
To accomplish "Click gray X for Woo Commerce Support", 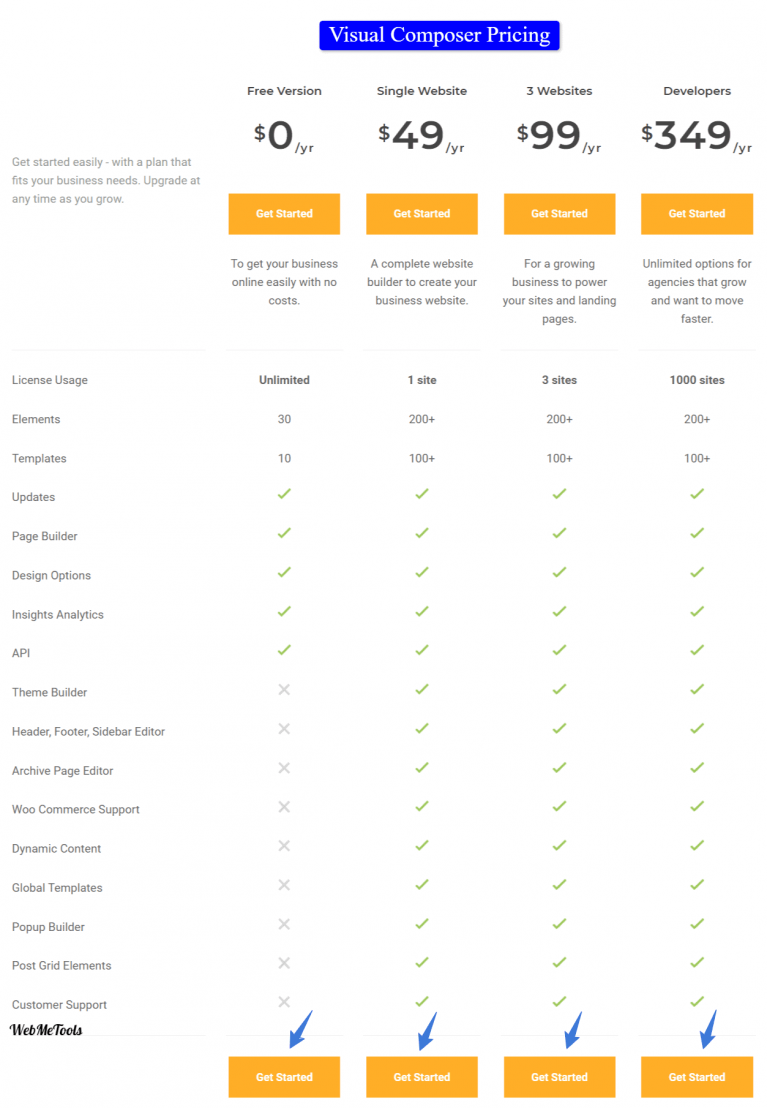I will click(x=284, y=807).
